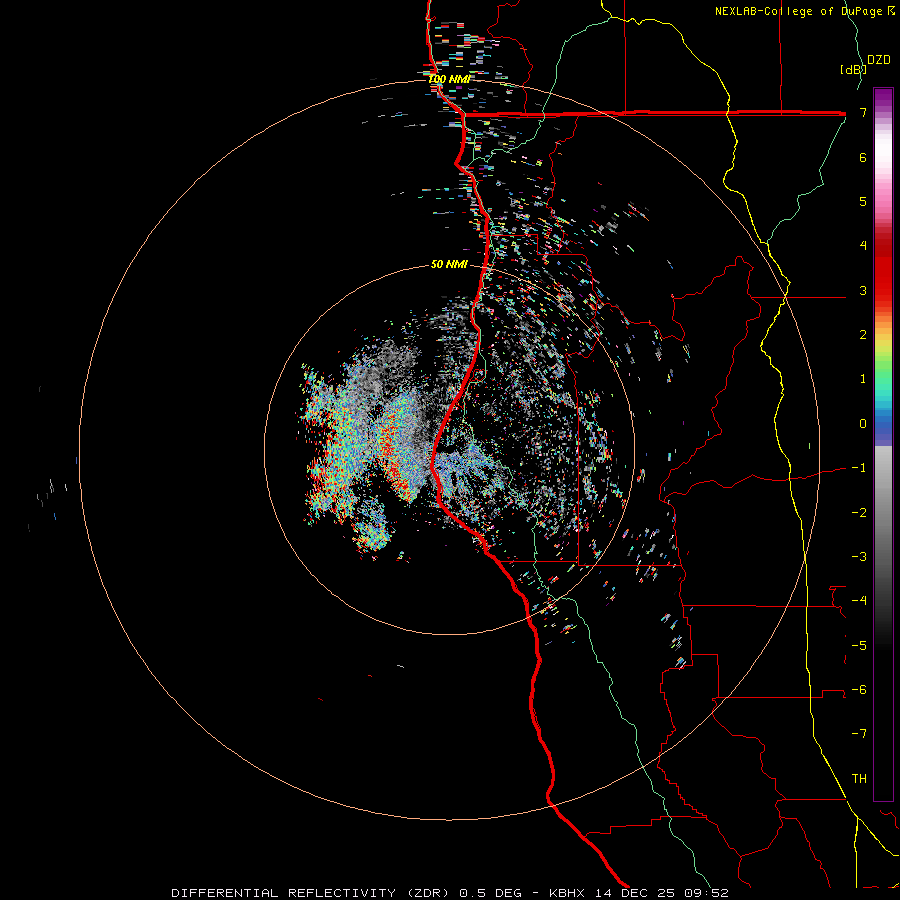
Task: Click the NEXLAB-College of DuPage credit text
Action: click(x=799, y=11)
